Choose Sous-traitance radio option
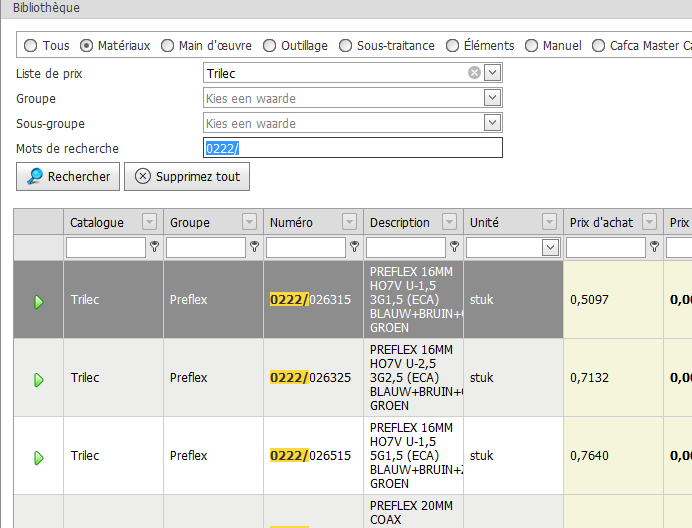This screenshot has width=692, height=528. click(345, 45)
